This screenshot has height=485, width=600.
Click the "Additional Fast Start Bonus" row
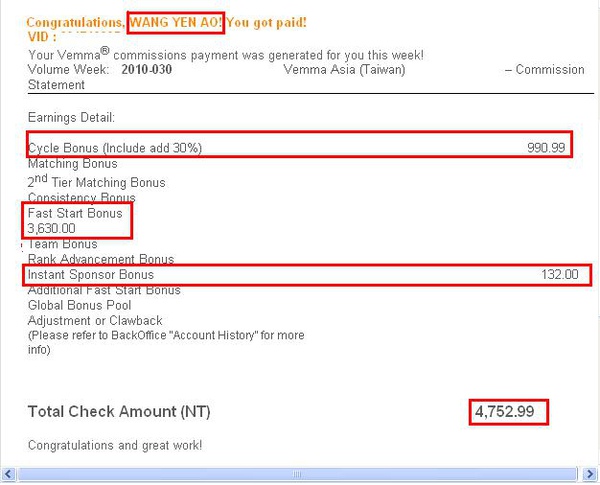pos(104,290)
